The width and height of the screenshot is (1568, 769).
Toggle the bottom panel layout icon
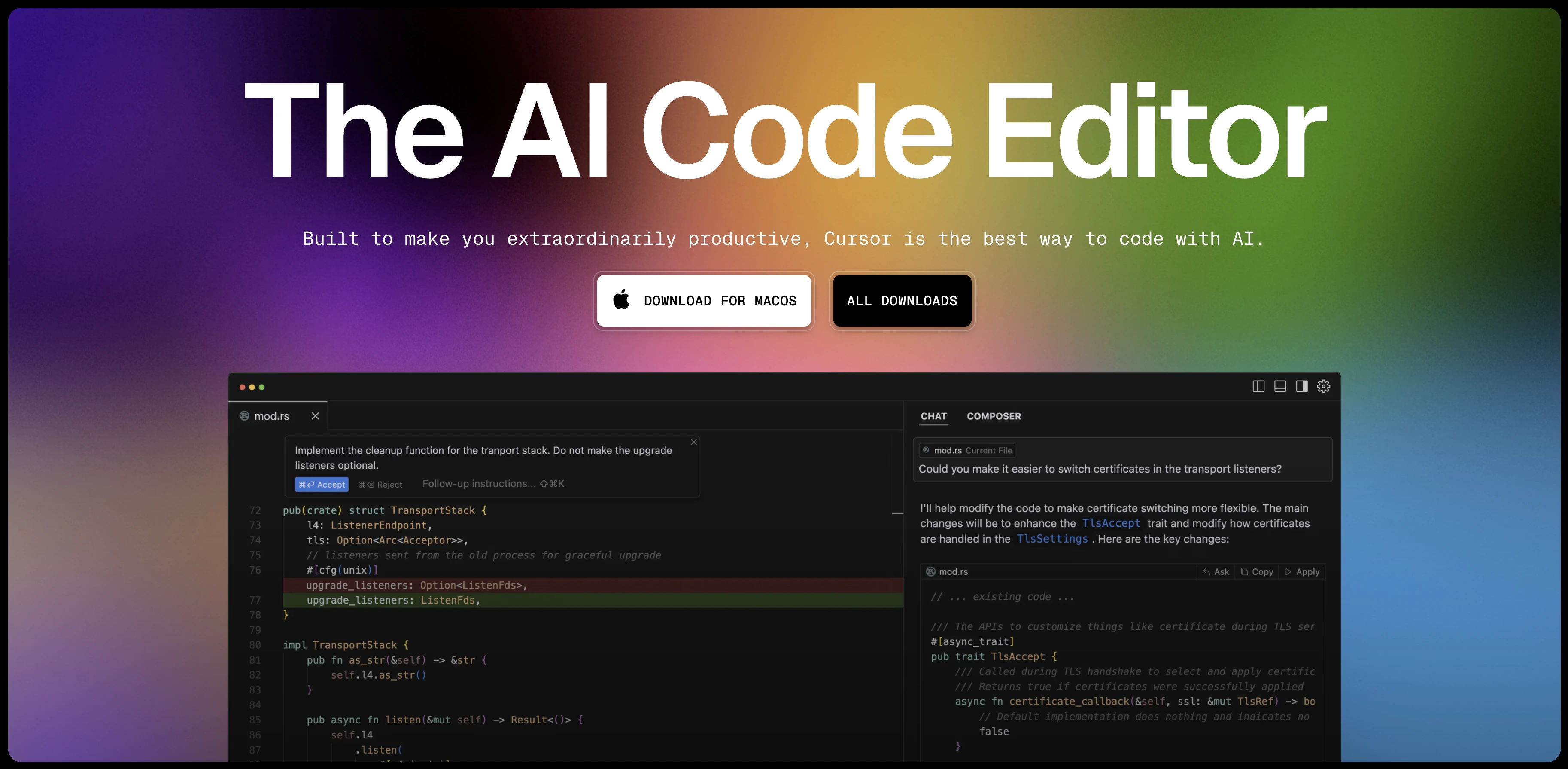pos(1280,387)
